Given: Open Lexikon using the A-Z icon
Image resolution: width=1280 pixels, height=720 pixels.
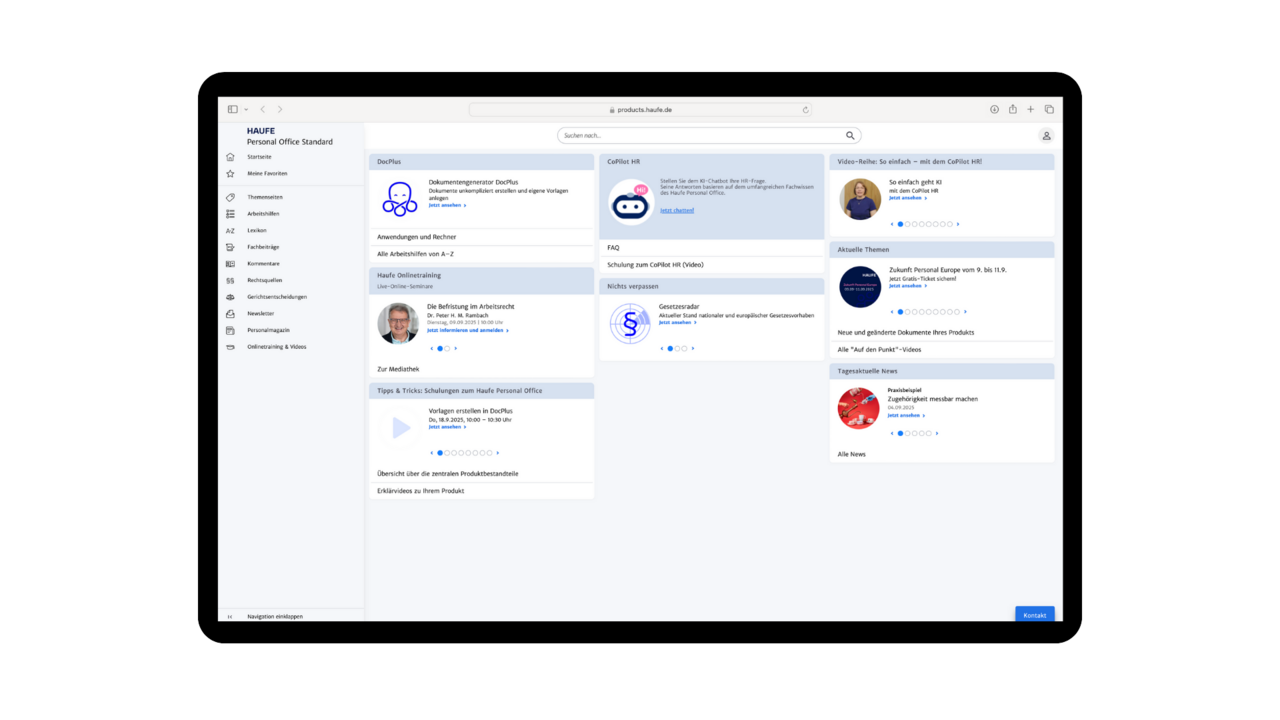Looking at the screenshot, I should coord(230,231).
